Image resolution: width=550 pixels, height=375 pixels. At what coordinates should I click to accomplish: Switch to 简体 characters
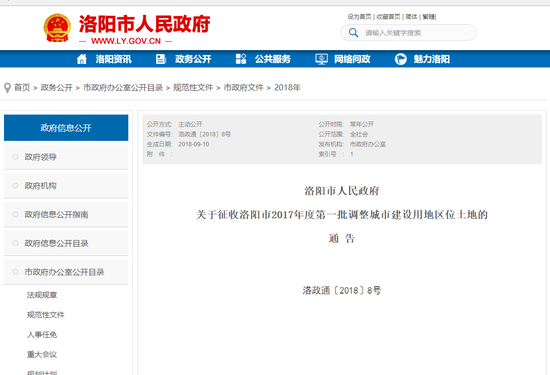[x=411, y=17]
